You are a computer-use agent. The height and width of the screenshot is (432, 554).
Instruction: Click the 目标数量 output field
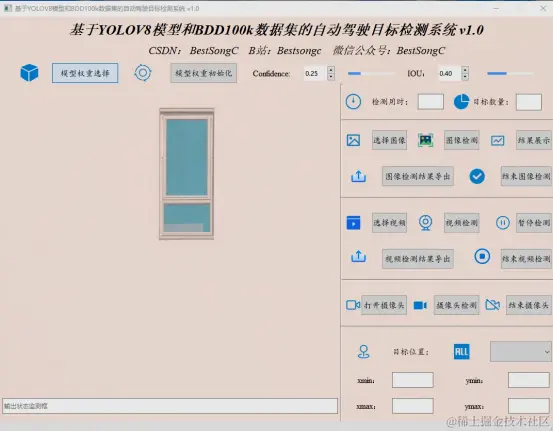[529, 102]
